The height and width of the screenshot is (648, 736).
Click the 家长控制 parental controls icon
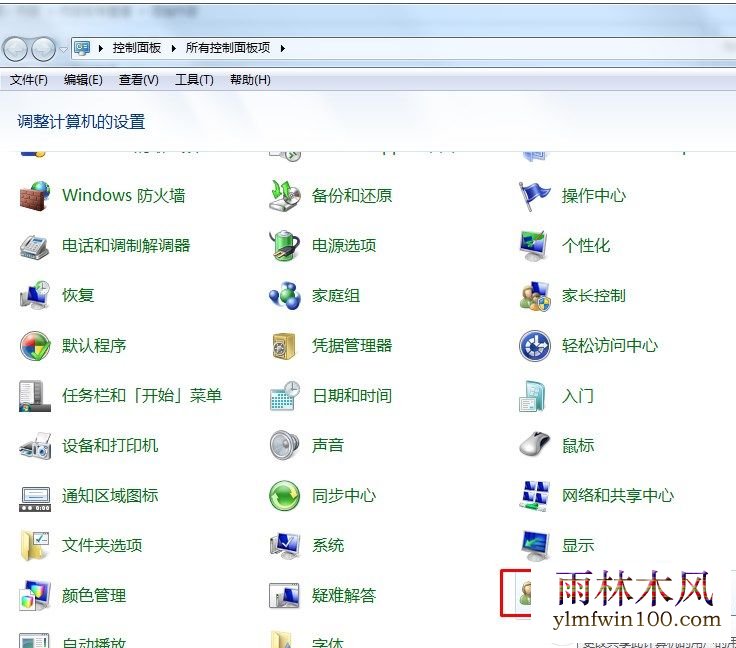[x=535, y=296]
